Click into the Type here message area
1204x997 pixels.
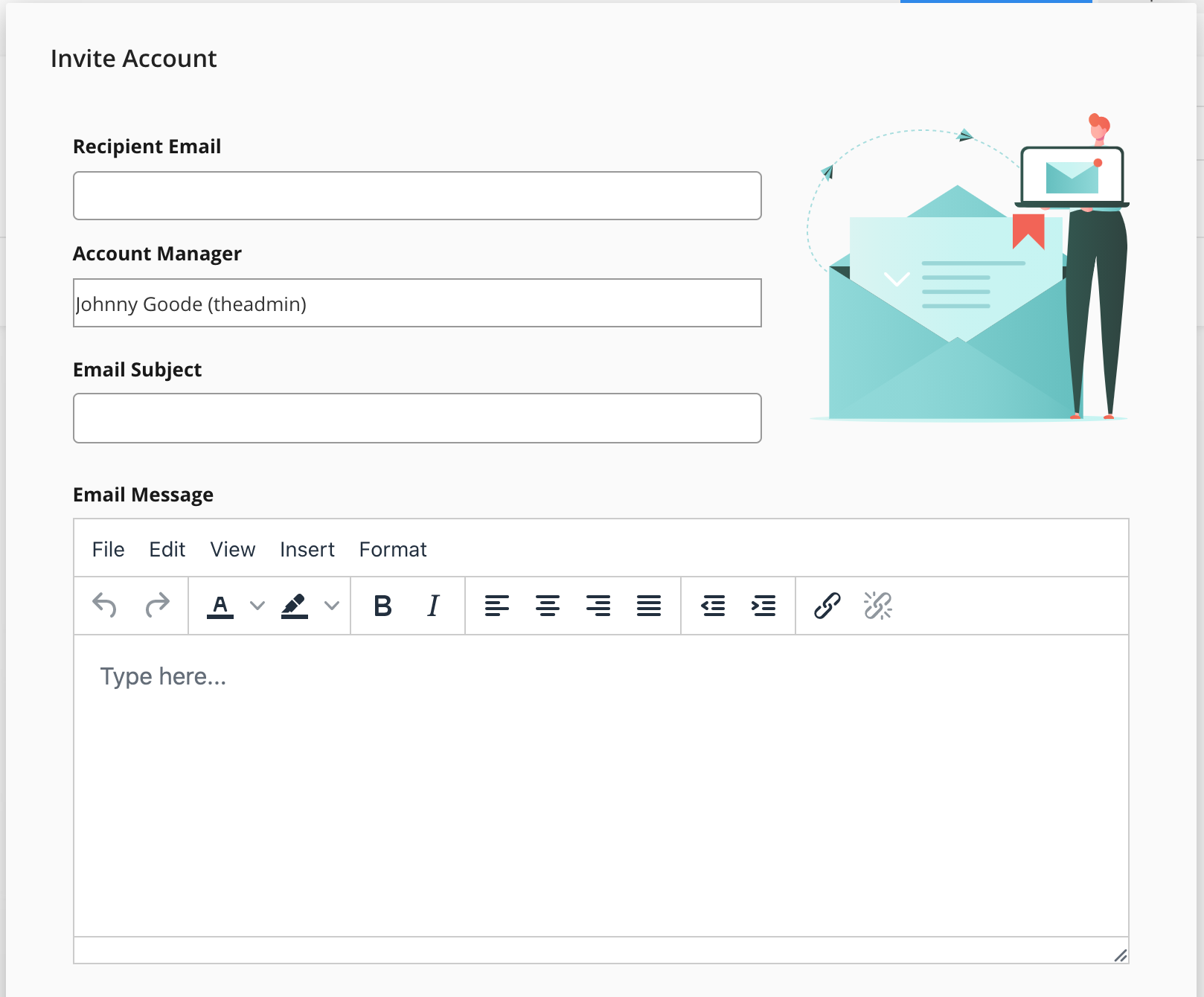pyautogui.click(x=601, y=786)
